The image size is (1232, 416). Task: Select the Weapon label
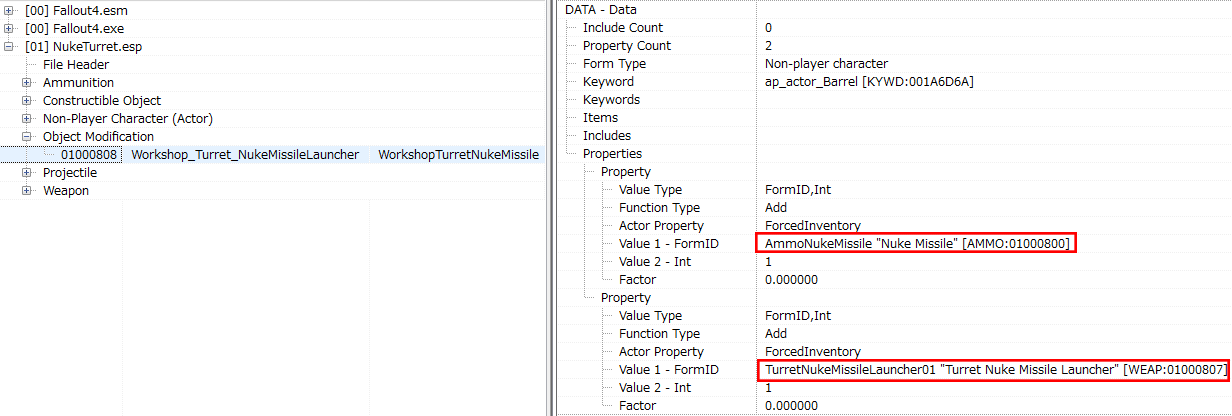[x=66, y=190]
